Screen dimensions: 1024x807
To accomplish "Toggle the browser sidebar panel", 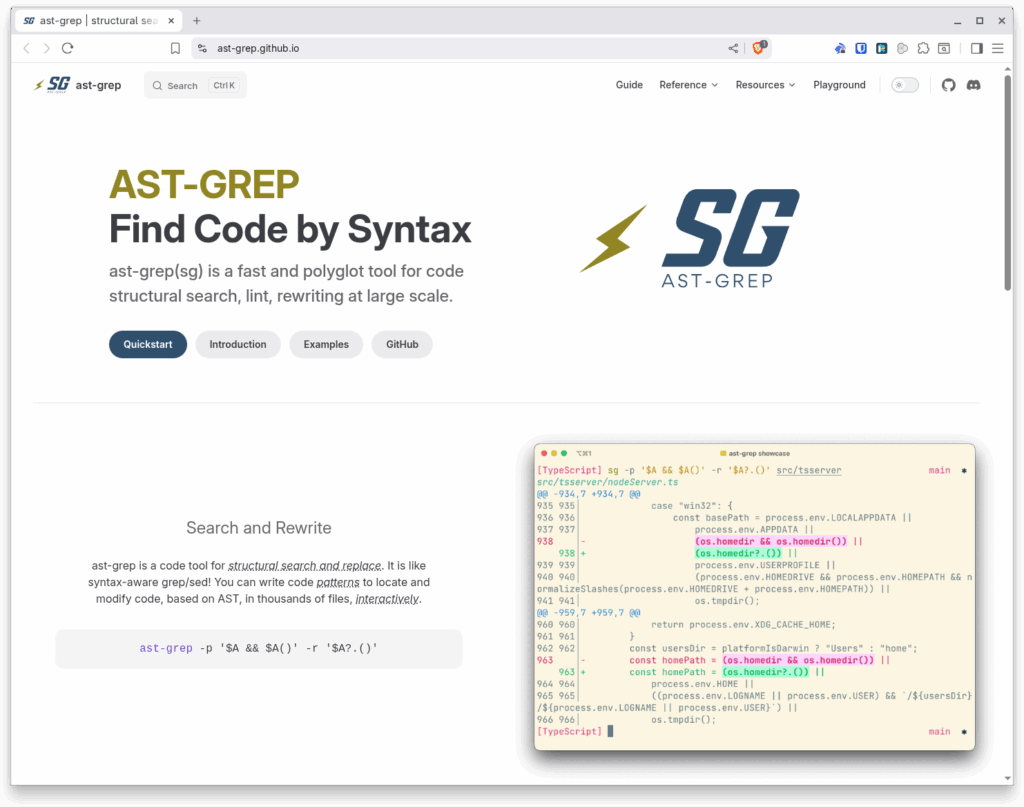I will pos(976,48).
